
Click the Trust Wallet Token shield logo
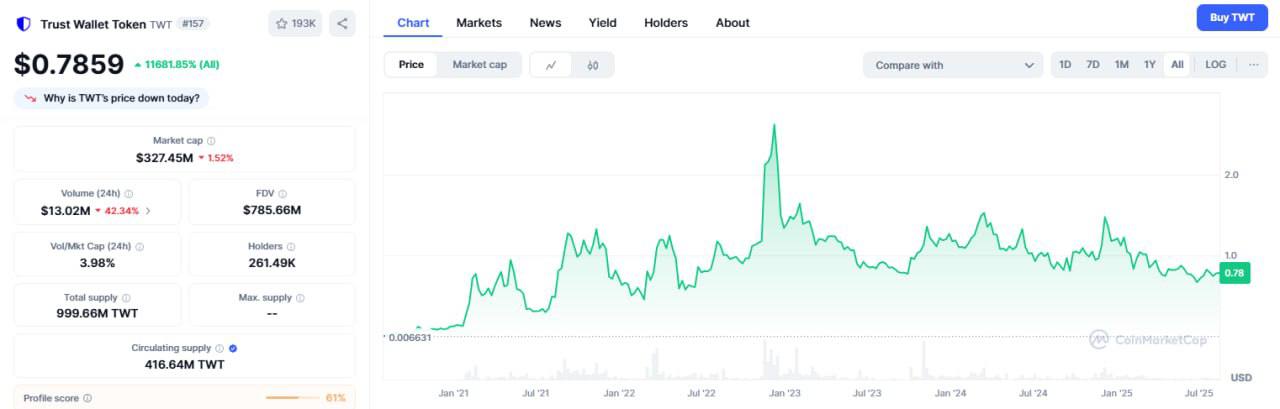point(23,23)
